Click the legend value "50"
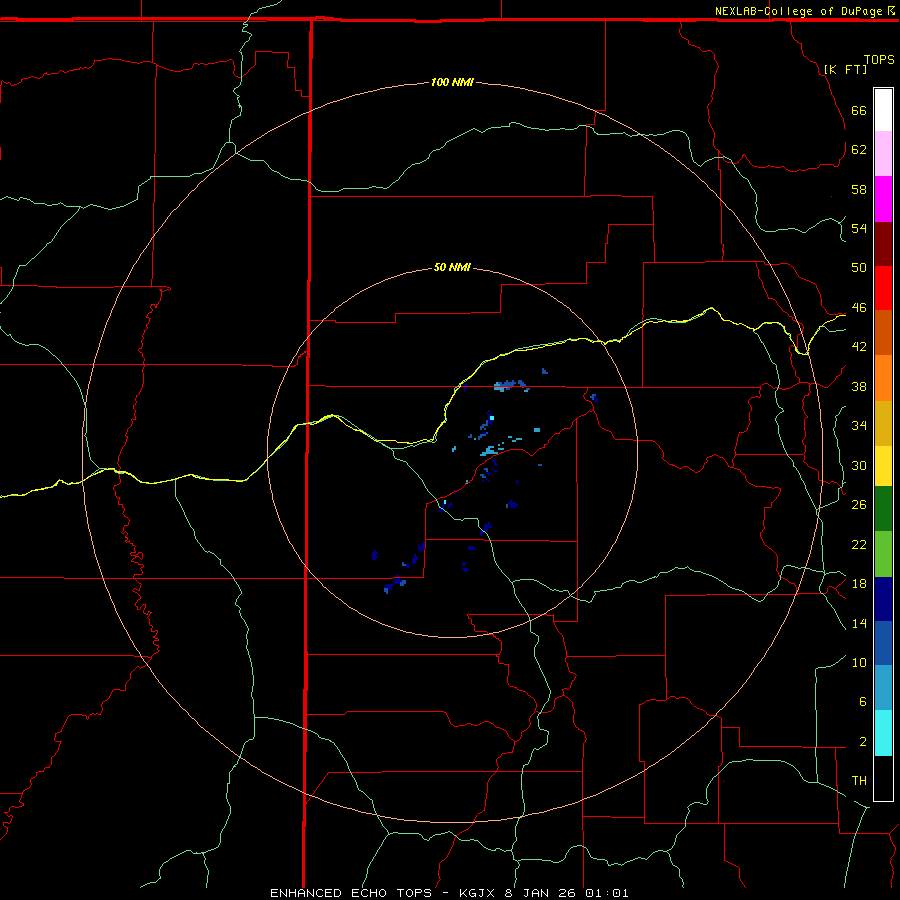 tap(859, 267)
